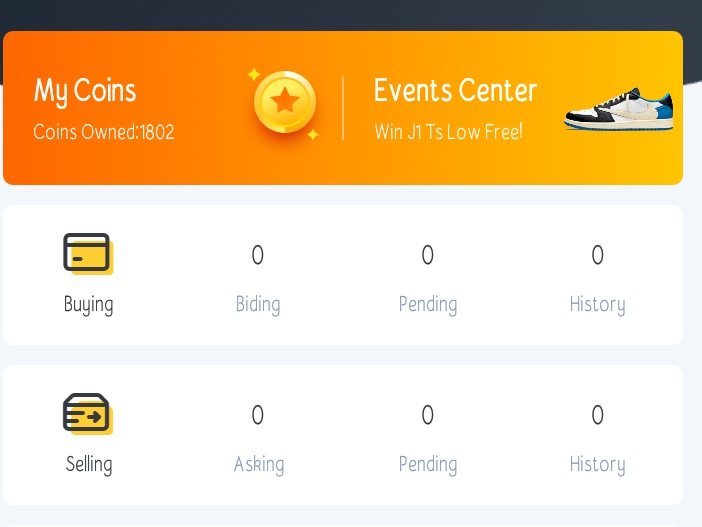View Buying History

(597, 304)
